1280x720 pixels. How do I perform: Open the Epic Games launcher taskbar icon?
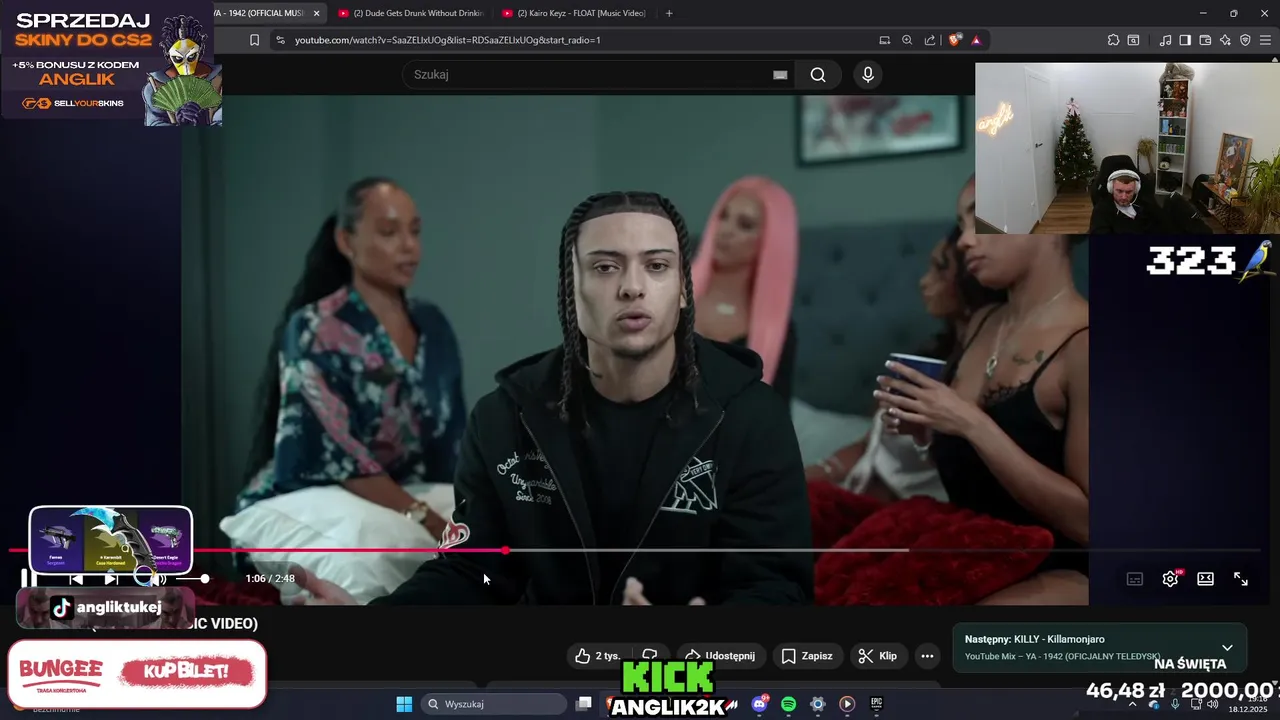click(876, 704)
